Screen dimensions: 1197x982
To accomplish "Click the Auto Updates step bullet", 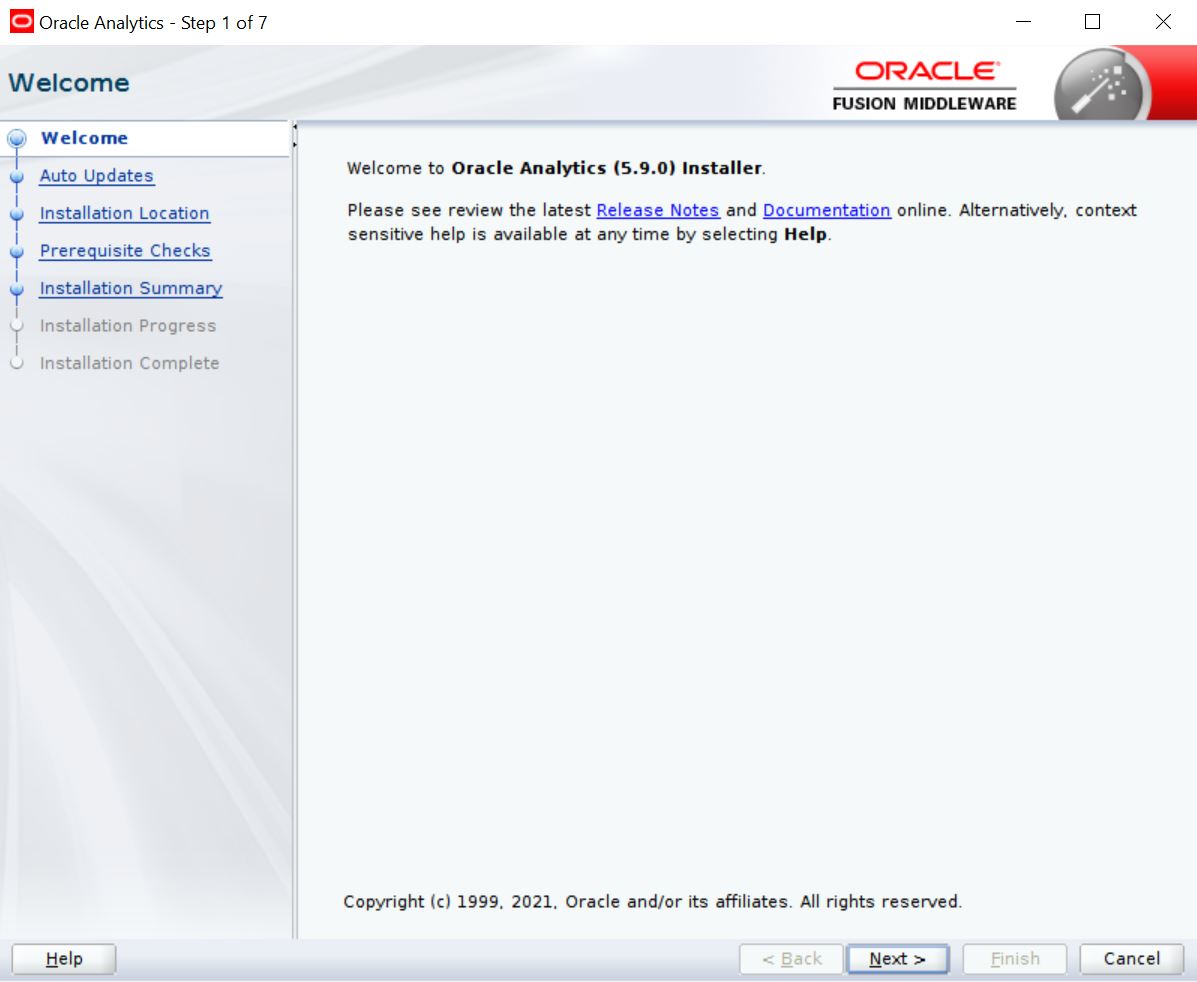I will click(x=17, y=176).
